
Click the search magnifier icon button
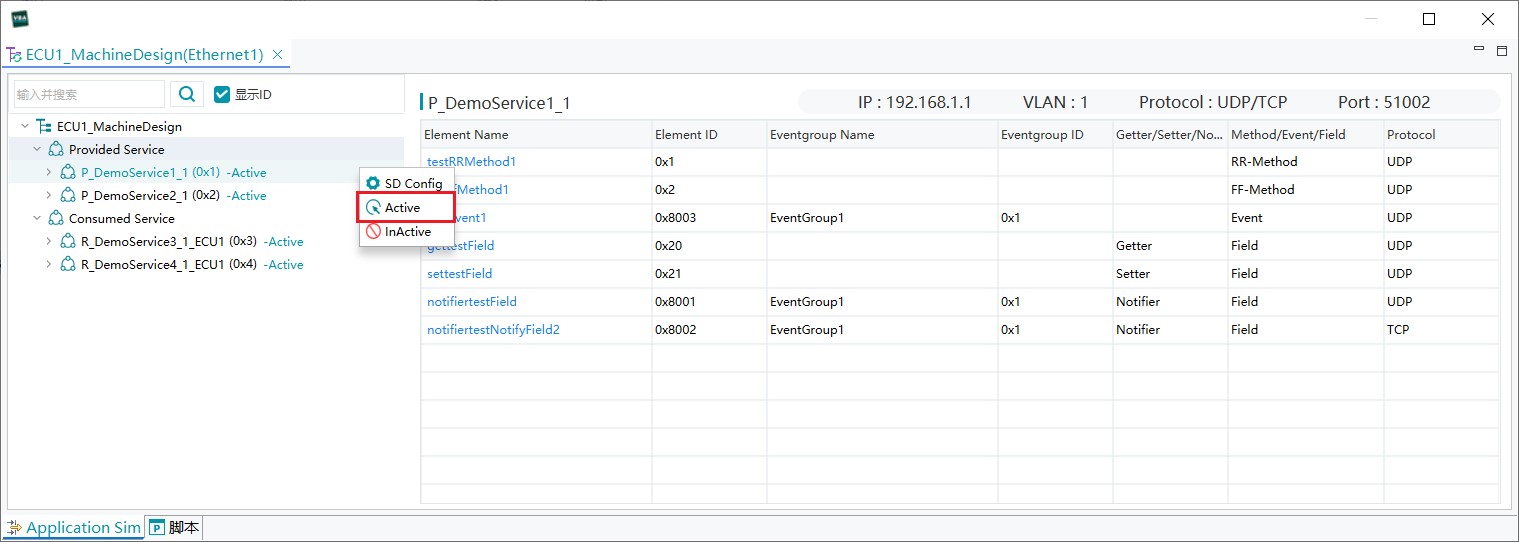(x=186, y=94)
